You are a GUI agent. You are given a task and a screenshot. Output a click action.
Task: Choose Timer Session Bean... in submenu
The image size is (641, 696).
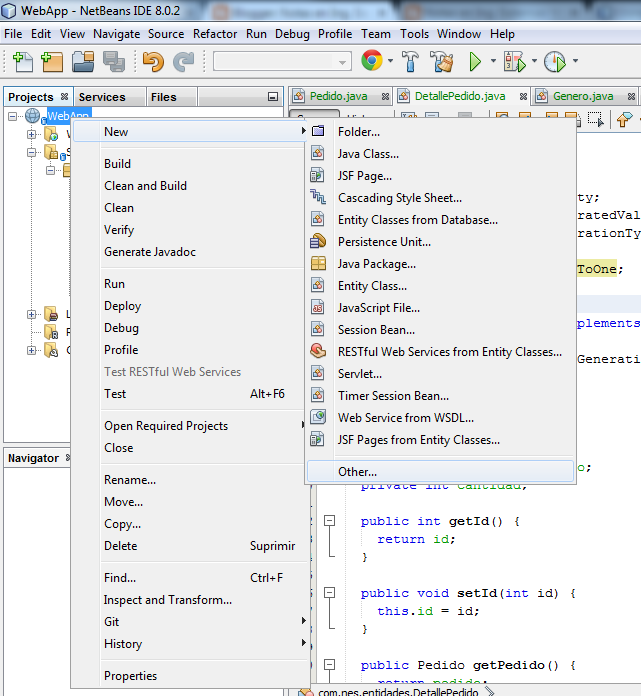(440, 396)
